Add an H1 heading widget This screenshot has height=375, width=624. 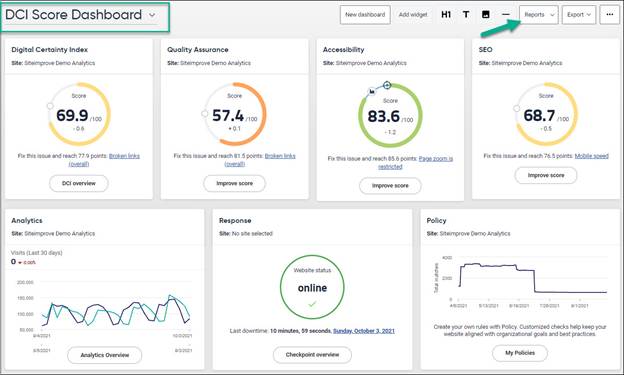pos(446,15)
